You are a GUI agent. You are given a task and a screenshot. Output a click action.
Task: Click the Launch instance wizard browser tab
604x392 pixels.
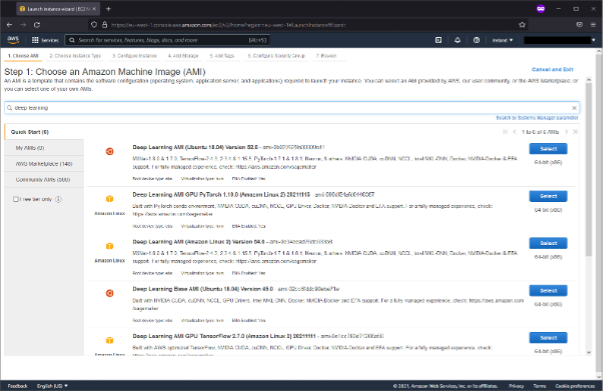58,8
